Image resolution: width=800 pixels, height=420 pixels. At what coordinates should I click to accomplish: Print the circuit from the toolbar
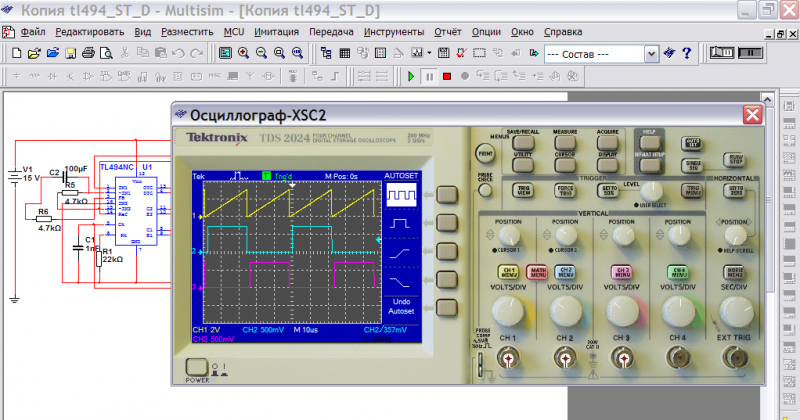[88, 53]
